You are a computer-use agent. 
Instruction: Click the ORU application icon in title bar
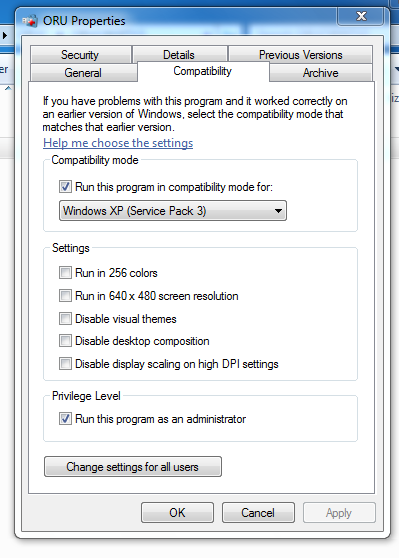[30, 21]
